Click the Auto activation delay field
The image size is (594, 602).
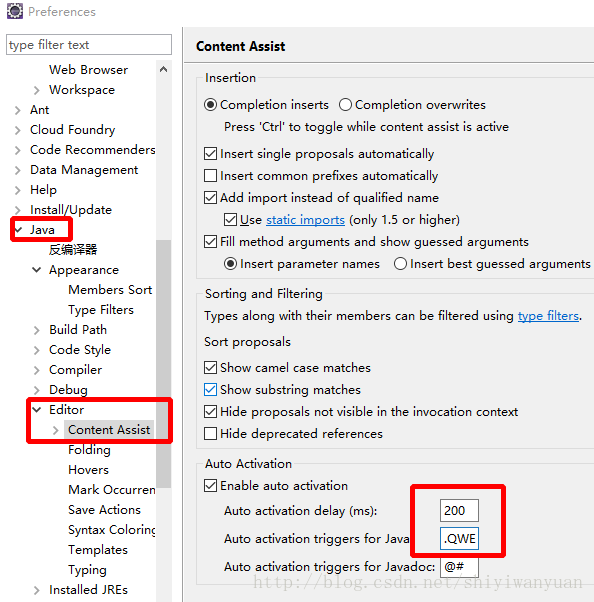coord(459,511)
